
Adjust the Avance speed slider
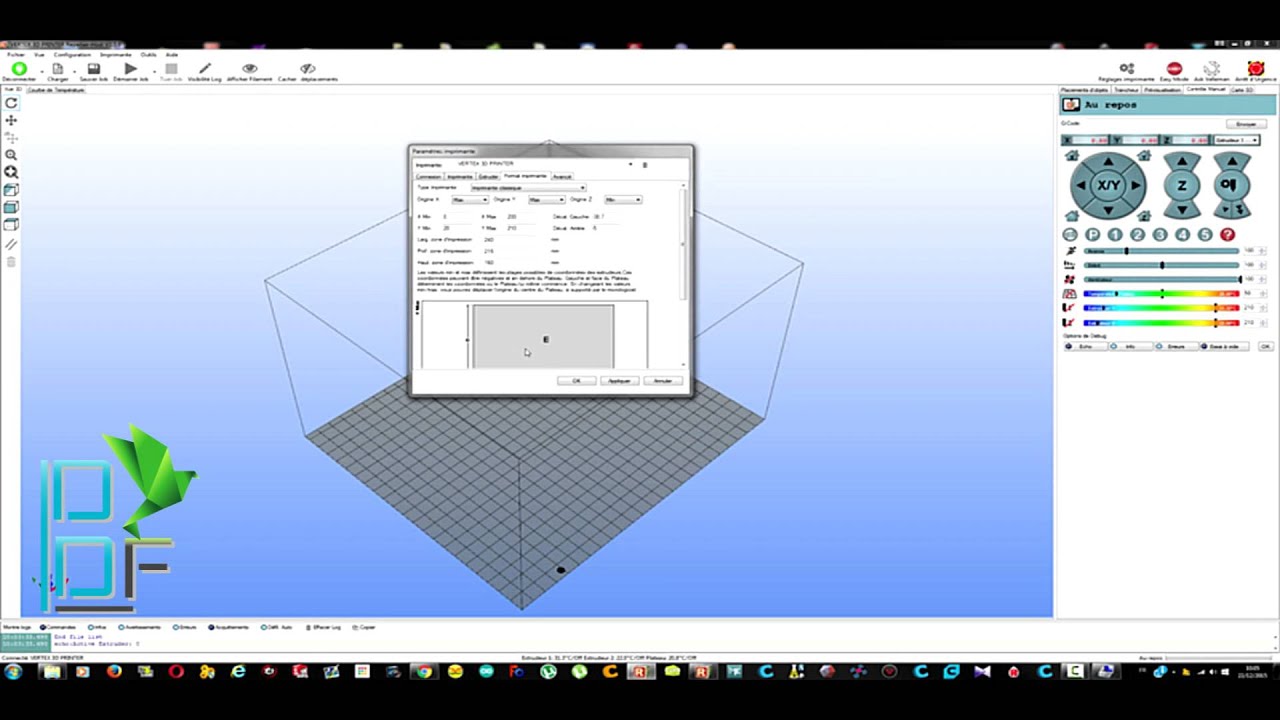(1162, 251)
